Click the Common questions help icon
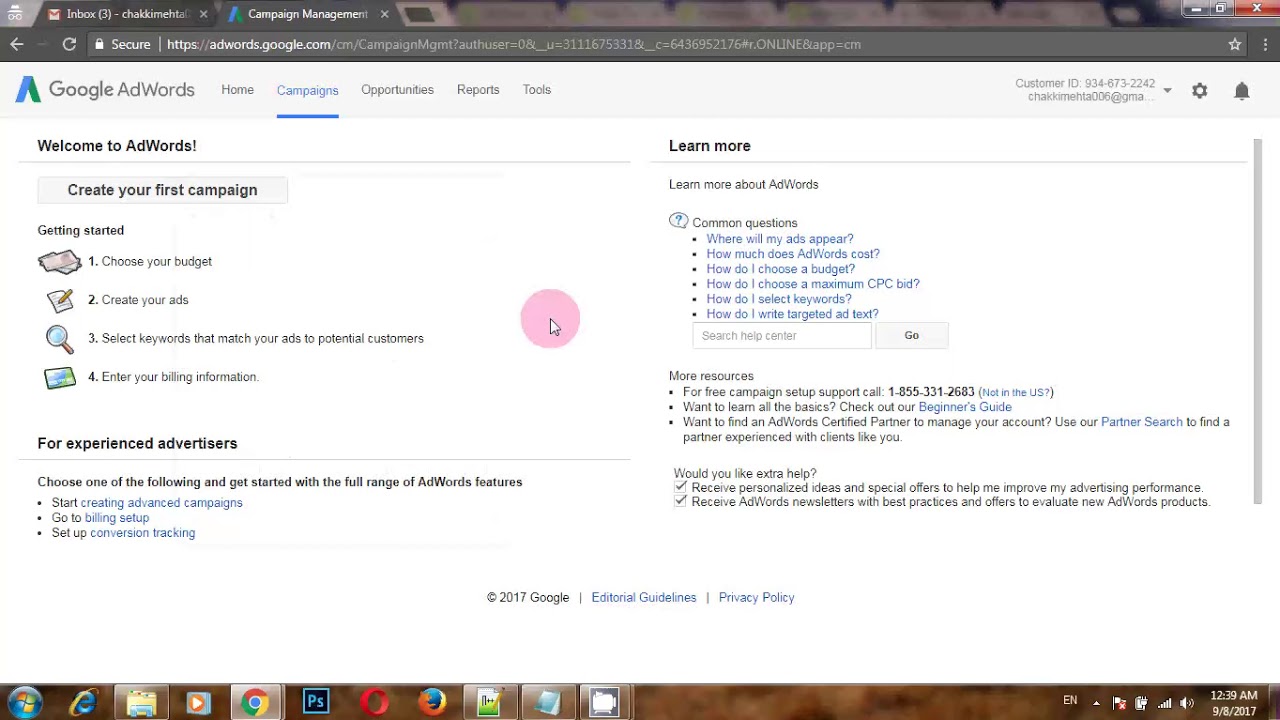The image size is (1280, 720). [679, 221]
